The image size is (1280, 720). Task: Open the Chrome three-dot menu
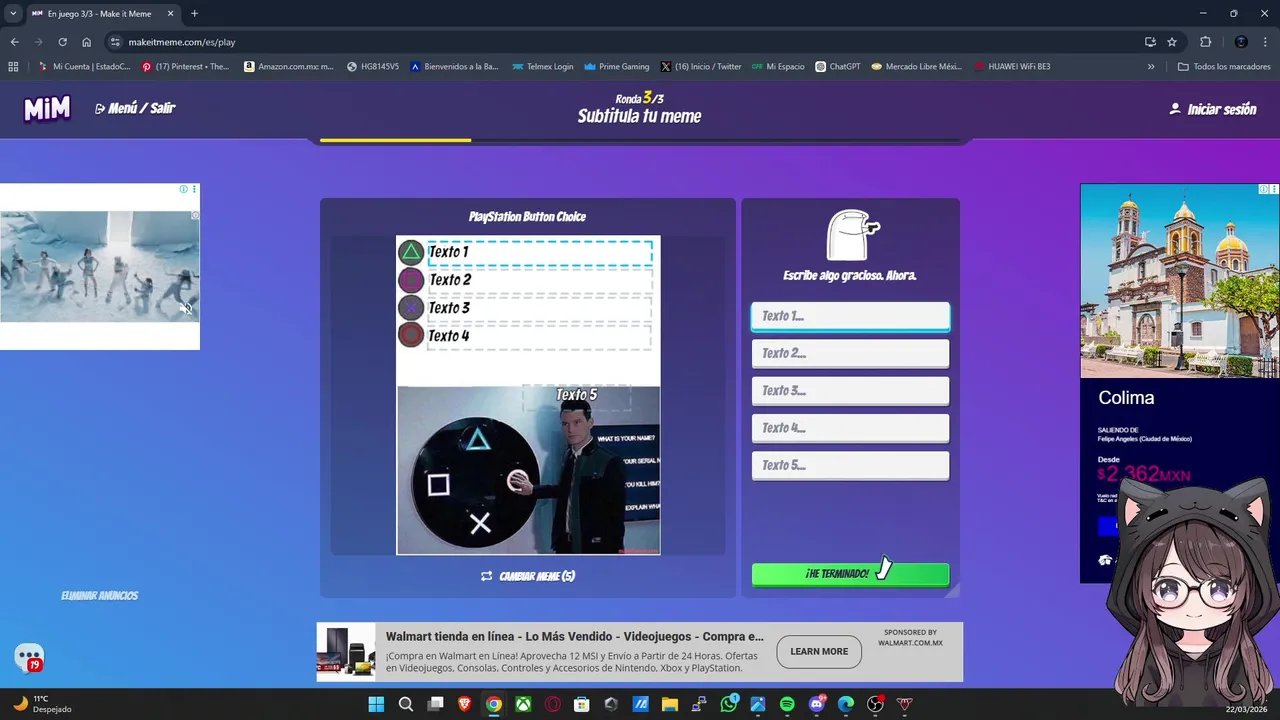(x=1266, y=42)
